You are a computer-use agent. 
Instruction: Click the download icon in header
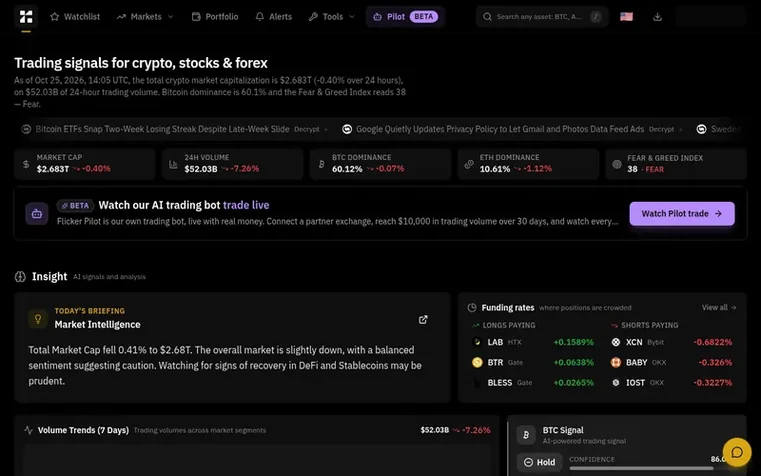(x=657, y=17)
